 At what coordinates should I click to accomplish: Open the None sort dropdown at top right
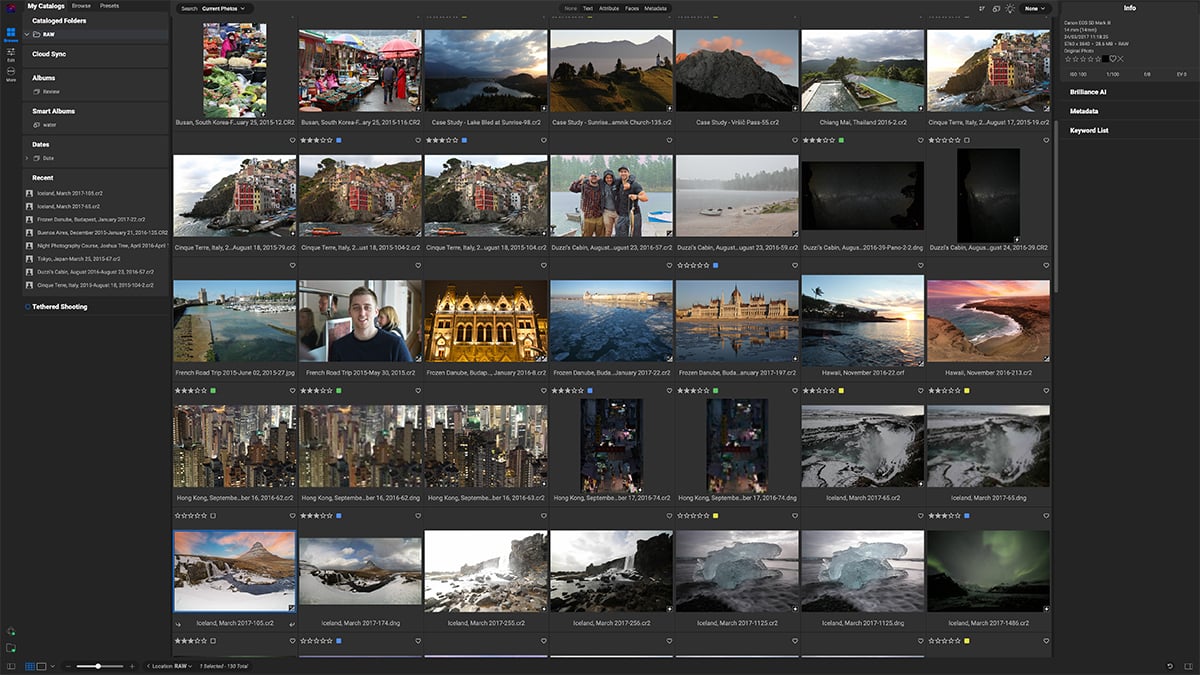[1033, 8]
